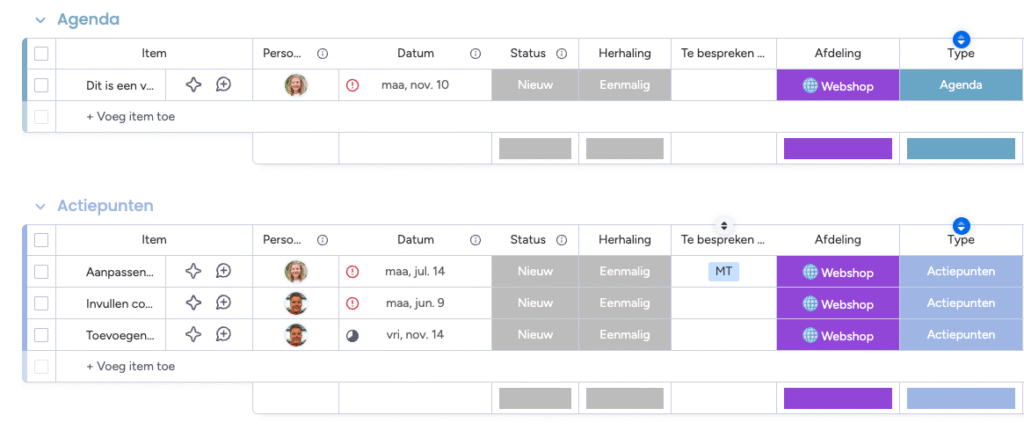Collapse the Actiepunten group chevron
This screenshot has height=445, width=1024.
coord(40,206)
